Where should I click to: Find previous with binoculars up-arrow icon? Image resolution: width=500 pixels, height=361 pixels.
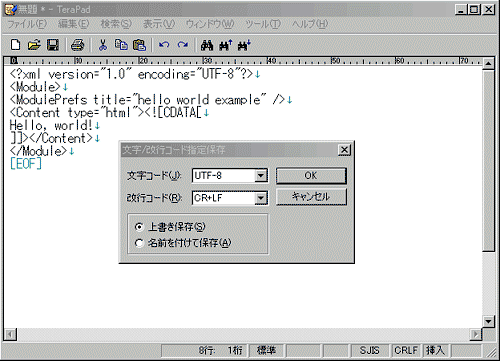pos(226,45)
